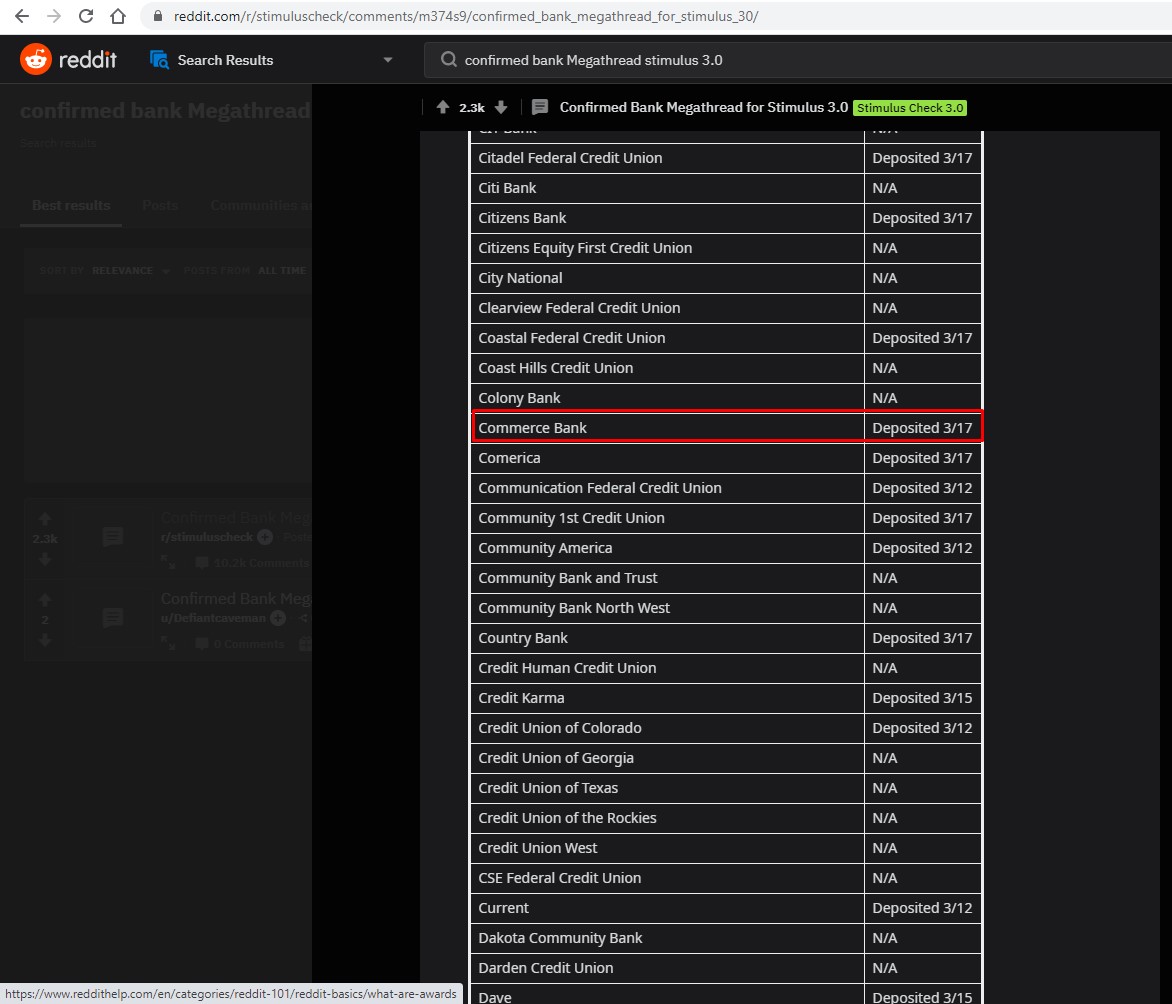Downvote the Confirmed Bank Megathread post header
Image resolution: width=1172 pixels, height=1004 pixels.
pos(501,107)
